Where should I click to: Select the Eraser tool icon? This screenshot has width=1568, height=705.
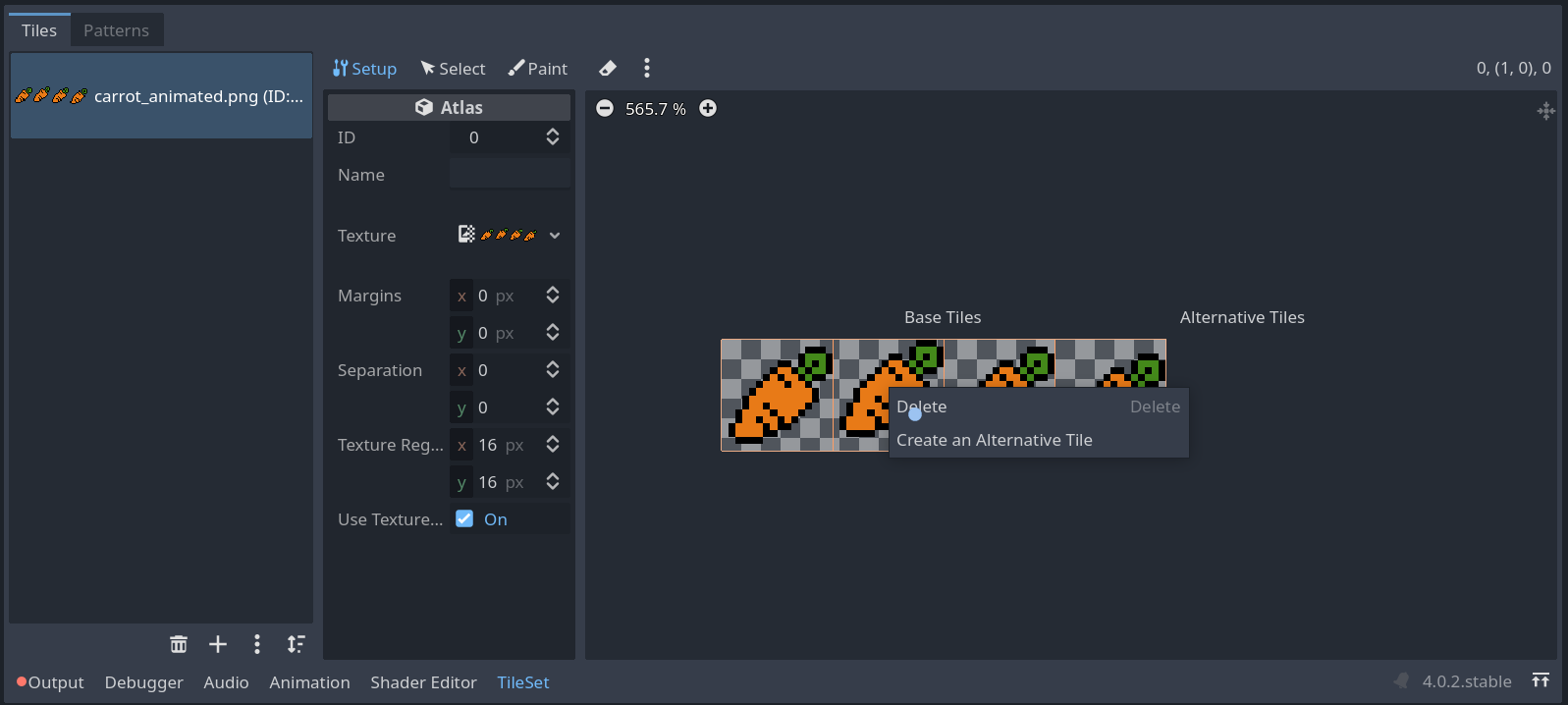click(608, 68)
